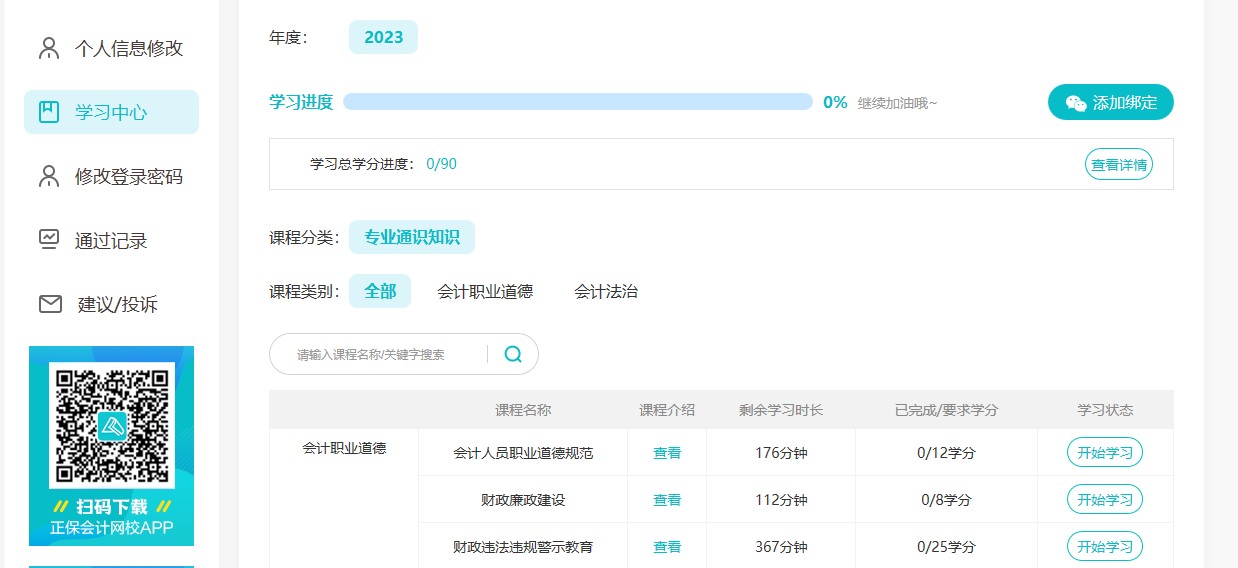Image resolution: width=1238 pixels, height=568 pixels.
Task: Click the person icon beside 个人信息修改
Action: (x=49, y=48)
